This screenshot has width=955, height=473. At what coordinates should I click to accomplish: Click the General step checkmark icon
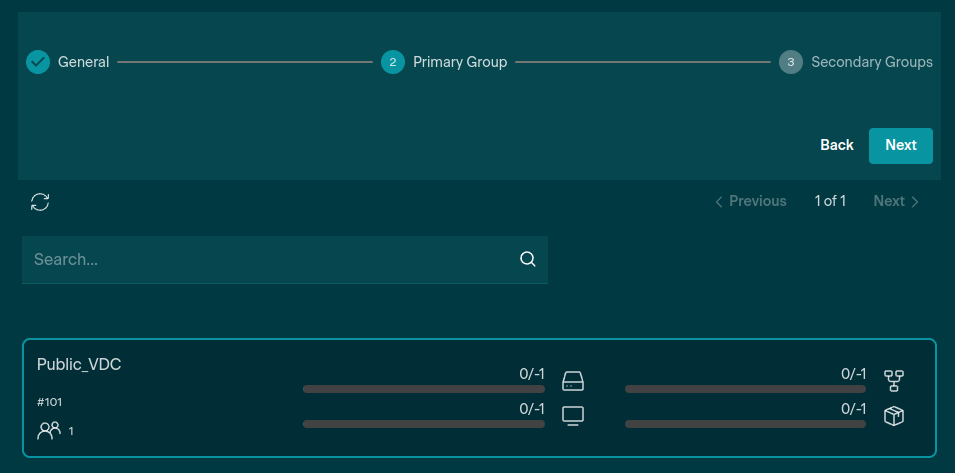point(38,62)
